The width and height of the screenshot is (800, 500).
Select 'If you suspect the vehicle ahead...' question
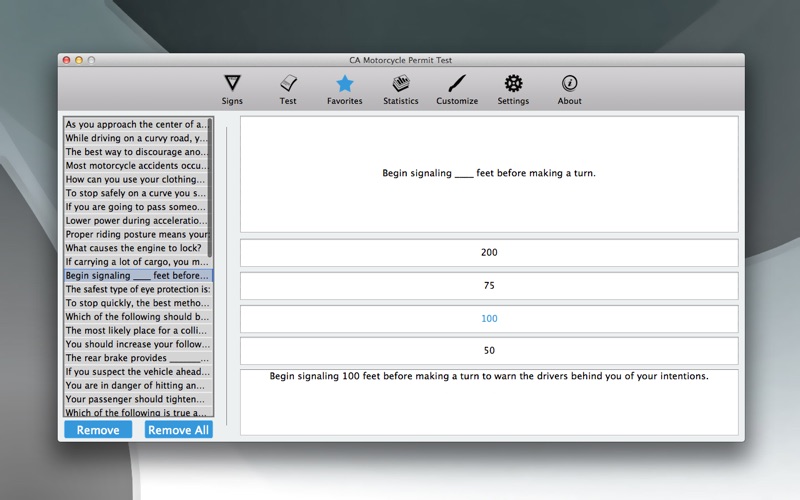[138, 372]
